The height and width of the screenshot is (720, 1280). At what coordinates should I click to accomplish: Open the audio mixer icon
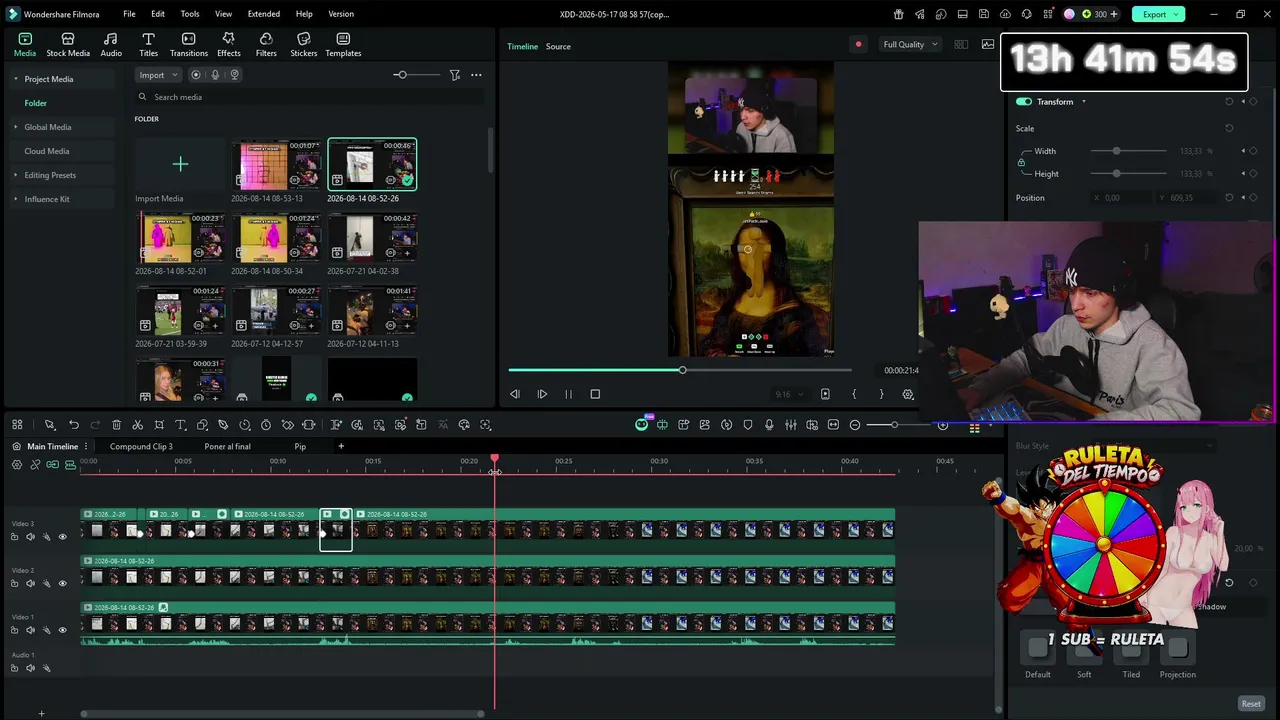(x=791, y=425)
